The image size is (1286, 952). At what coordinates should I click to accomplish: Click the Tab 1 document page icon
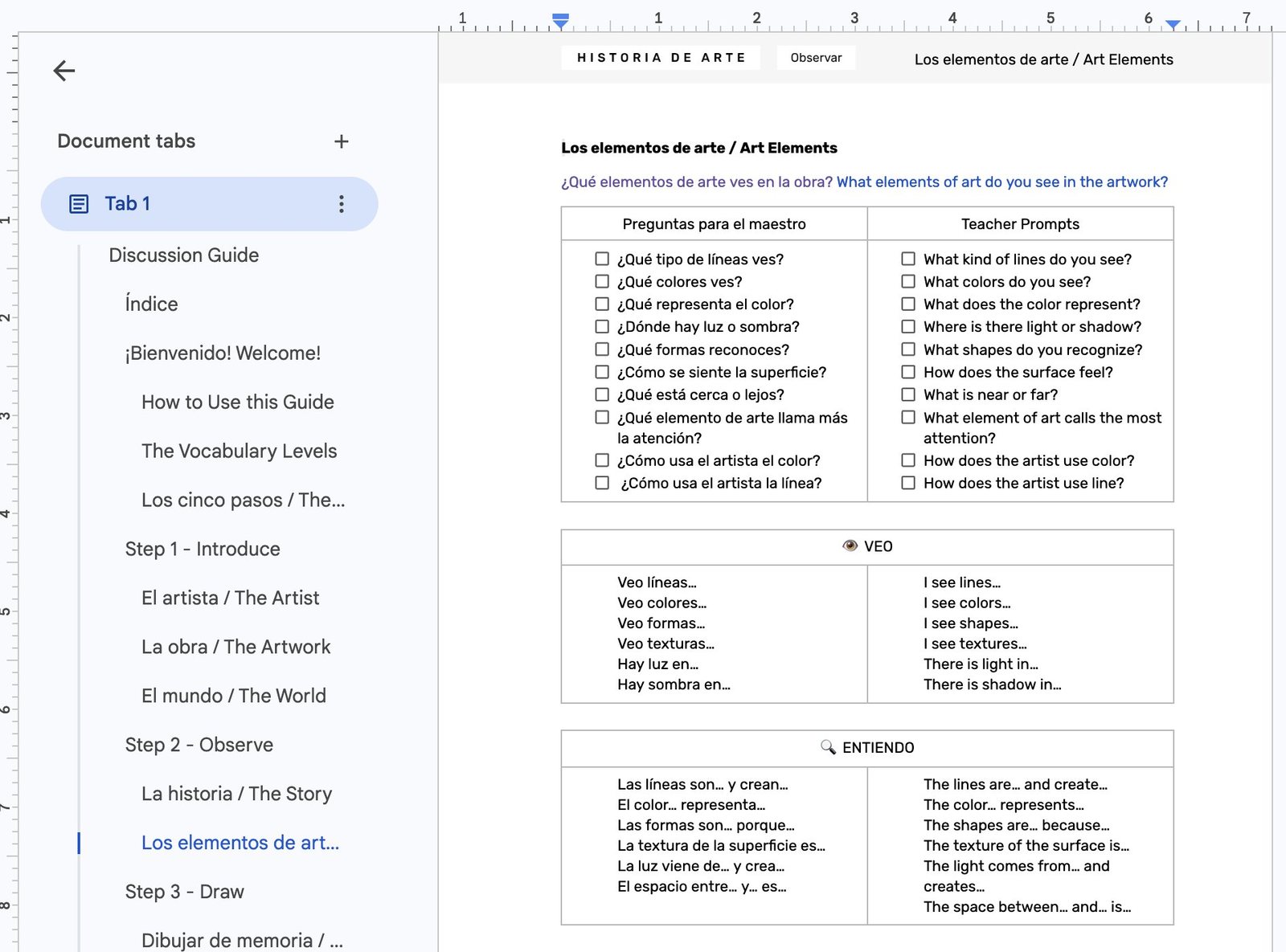click(79, 204)
